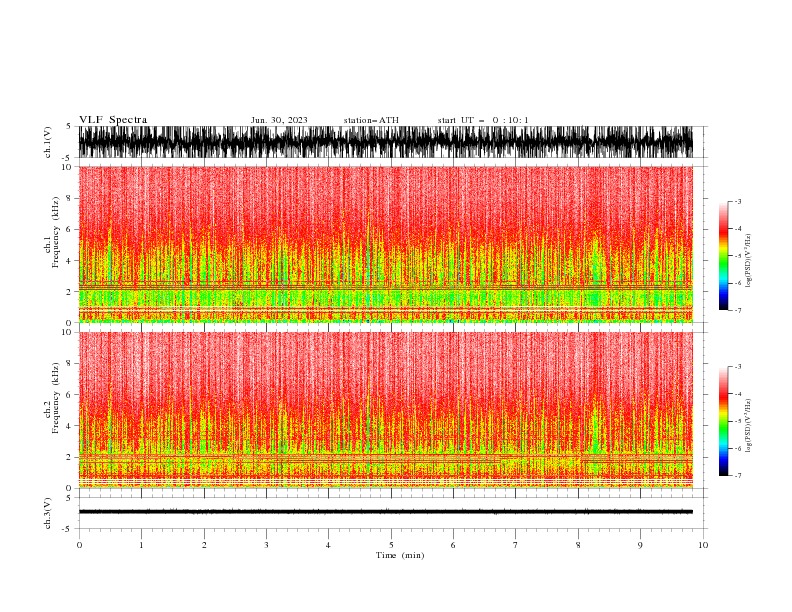Click the log(PSD) label beside ch.2 colorbar
This screenshot has height=612, width=792.
[x=748, y=426]
